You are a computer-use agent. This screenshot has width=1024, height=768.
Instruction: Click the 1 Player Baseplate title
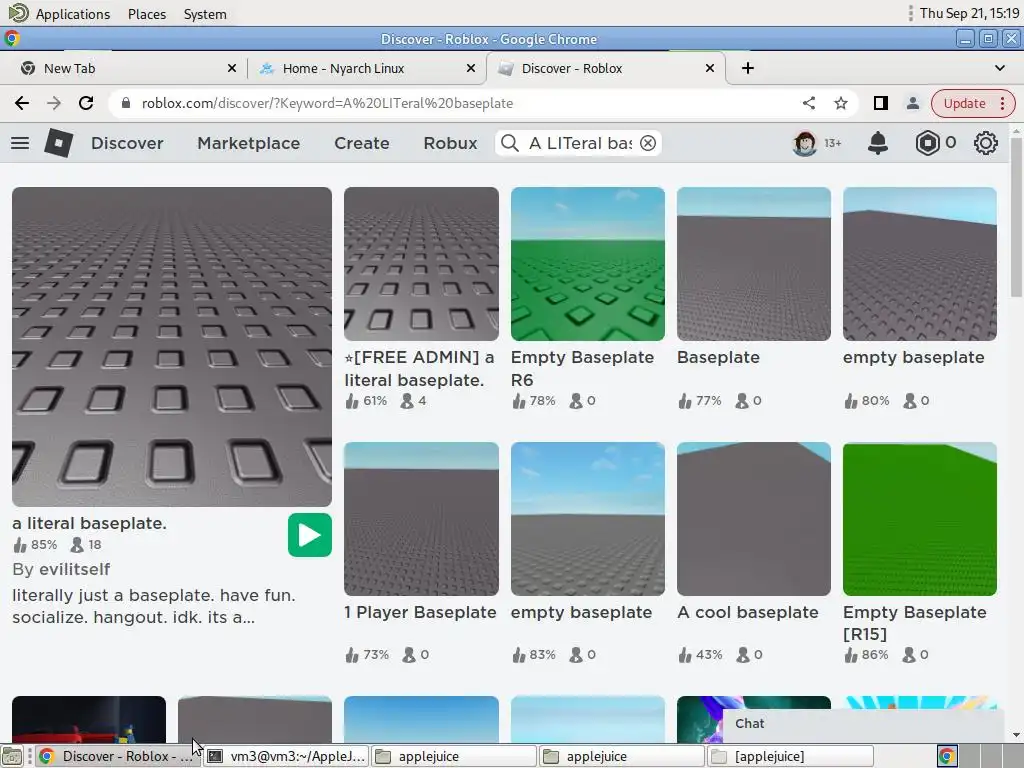click(421, 613)
